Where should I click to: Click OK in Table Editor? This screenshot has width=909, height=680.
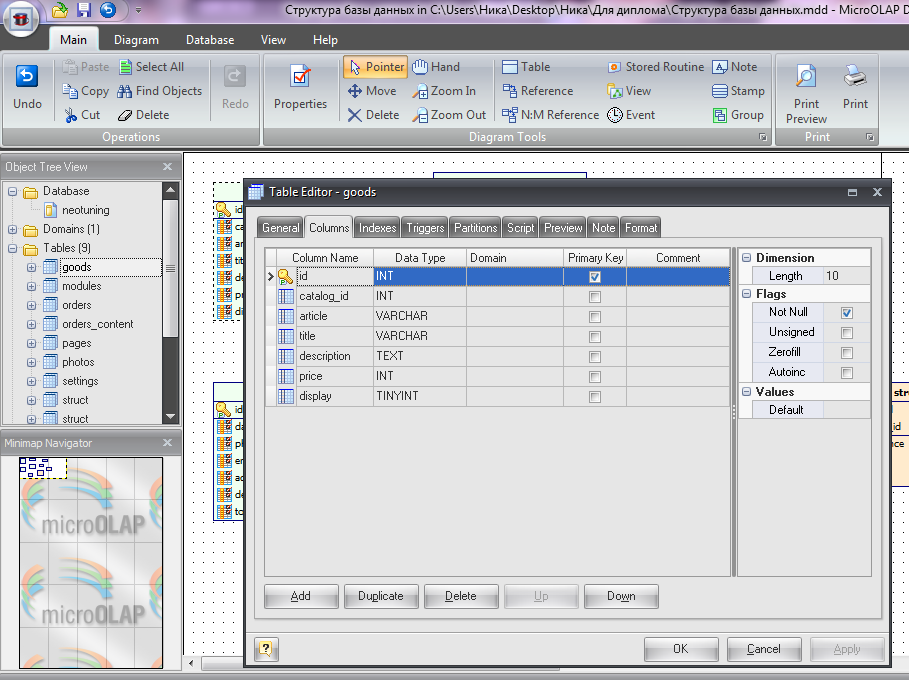[681, 649]
